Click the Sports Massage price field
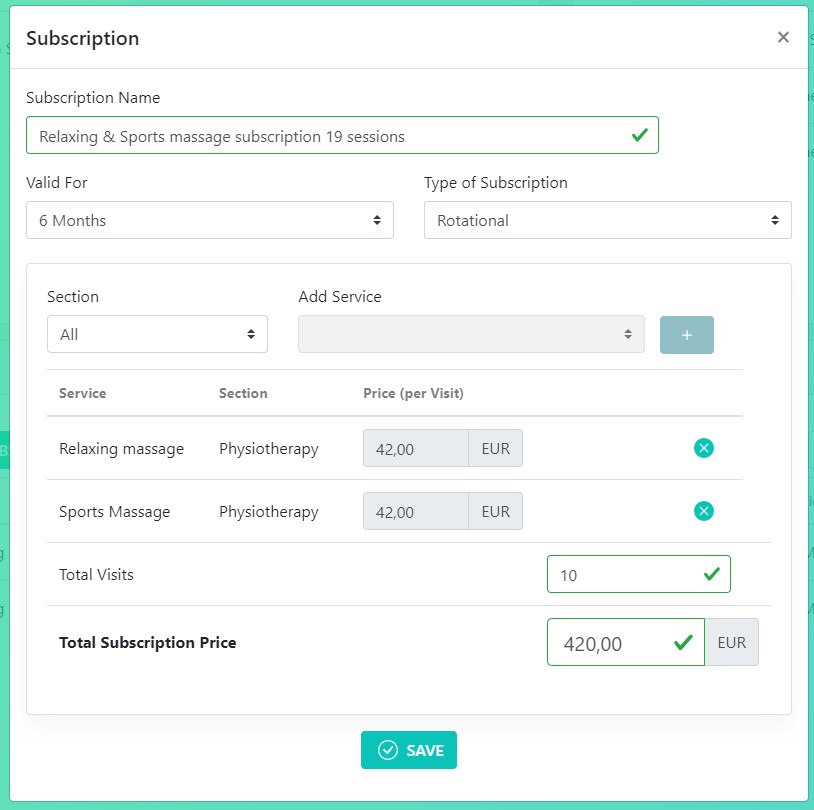 pos(415,511)
